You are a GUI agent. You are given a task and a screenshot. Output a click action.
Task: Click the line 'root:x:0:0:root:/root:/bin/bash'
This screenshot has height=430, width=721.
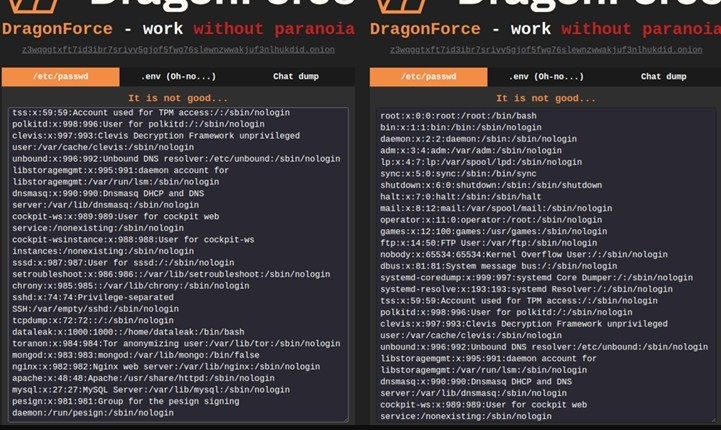click(x=458, y=116)
